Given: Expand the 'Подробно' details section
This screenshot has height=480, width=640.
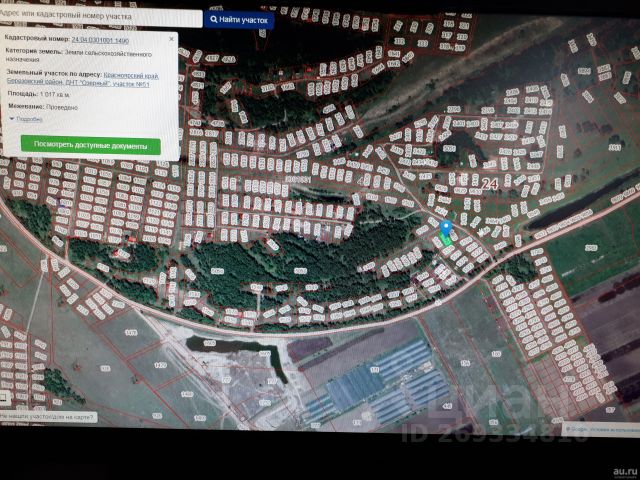Looking at the screenshot, I should tap(26, 119).
